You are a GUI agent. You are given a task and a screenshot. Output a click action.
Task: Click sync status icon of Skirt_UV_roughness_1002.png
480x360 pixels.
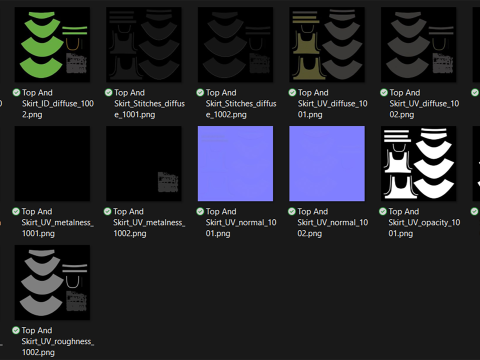coord(16,330)
